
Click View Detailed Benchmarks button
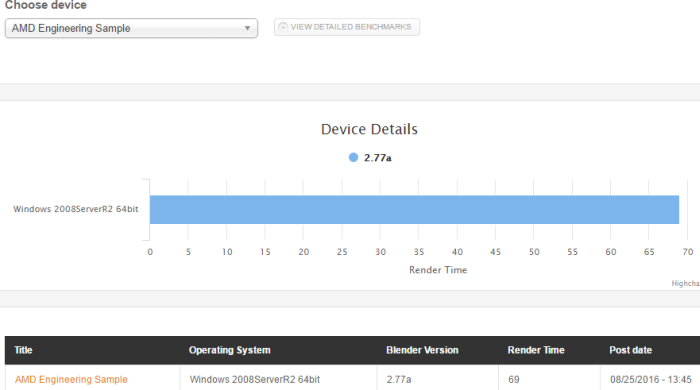pyautogui.click(x=347, y=27)
